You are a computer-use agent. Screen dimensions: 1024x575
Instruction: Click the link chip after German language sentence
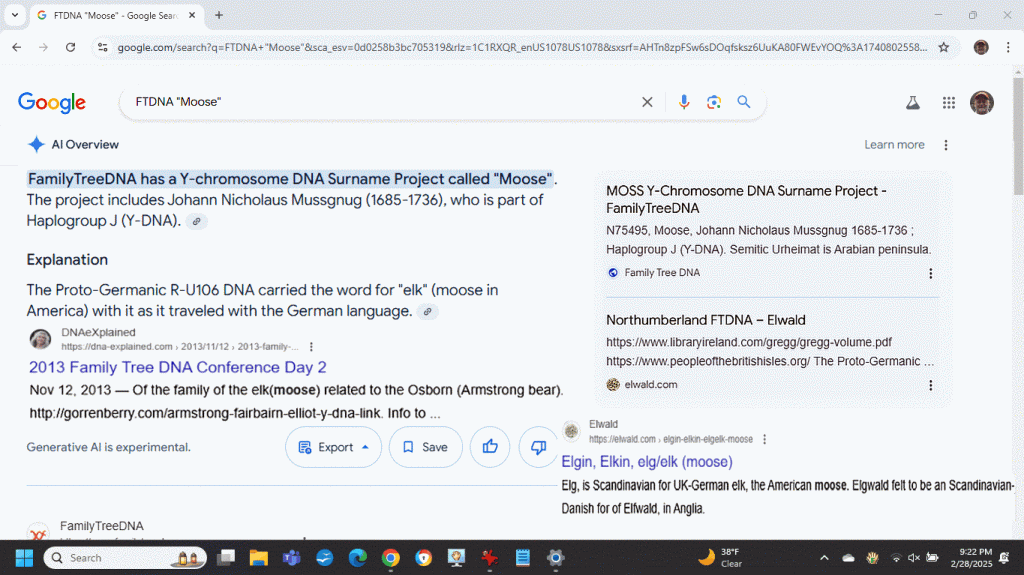tap(428, 312)
